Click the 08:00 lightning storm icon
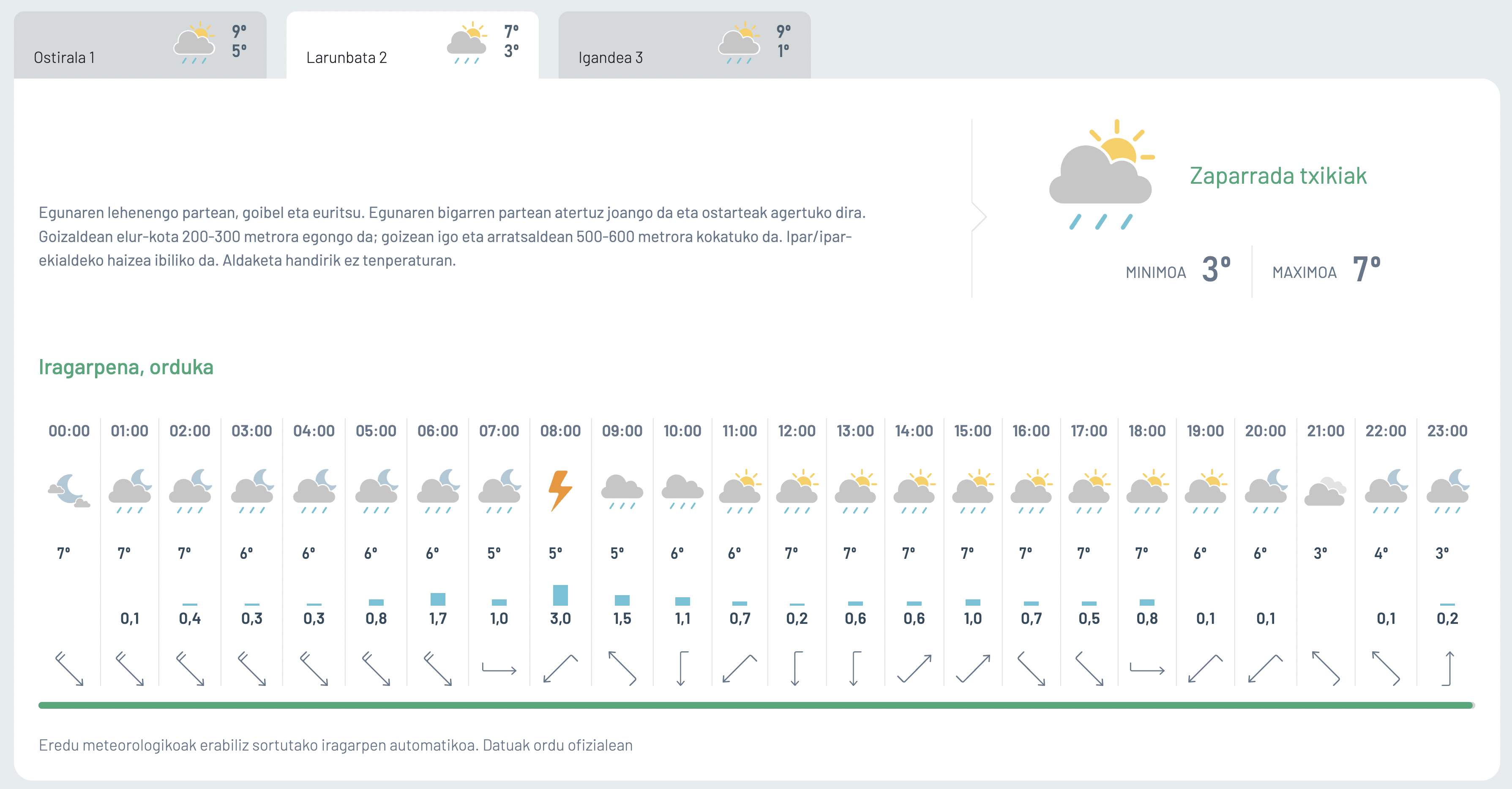The width and height of the screenshot is (1512, 789). (560, 490)
